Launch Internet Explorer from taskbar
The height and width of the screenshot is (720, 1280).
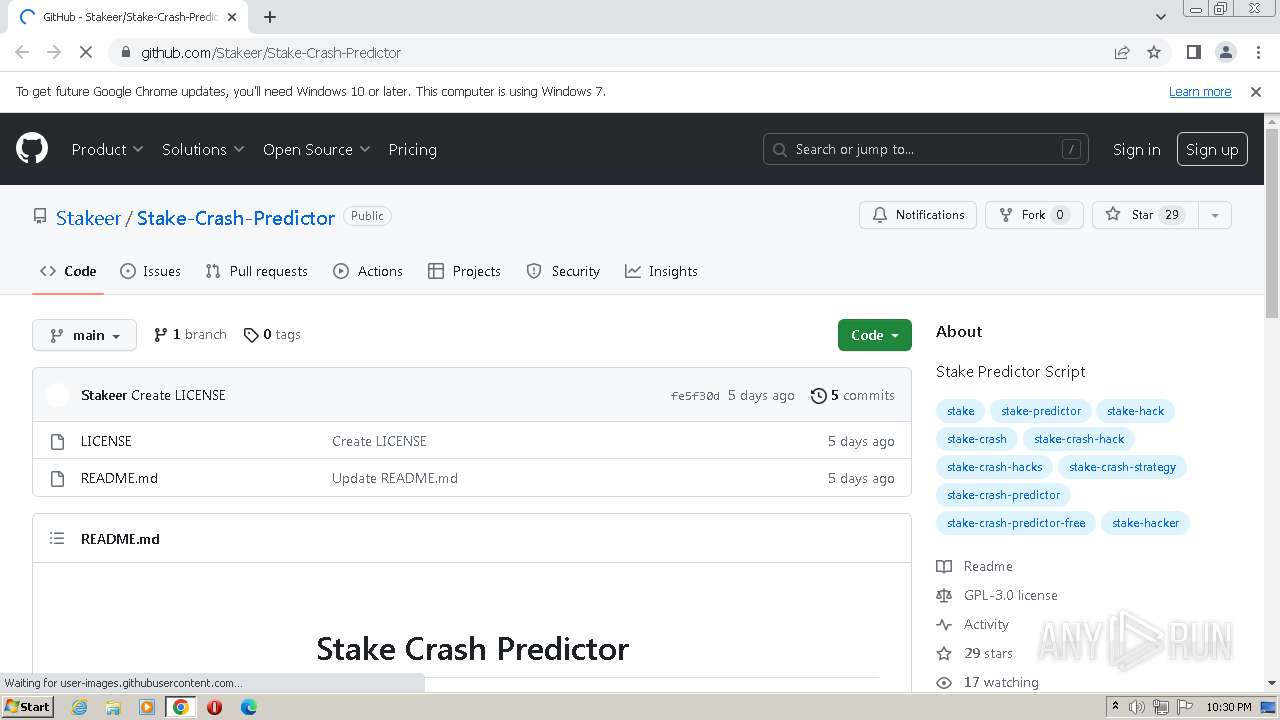pos(80,707)
